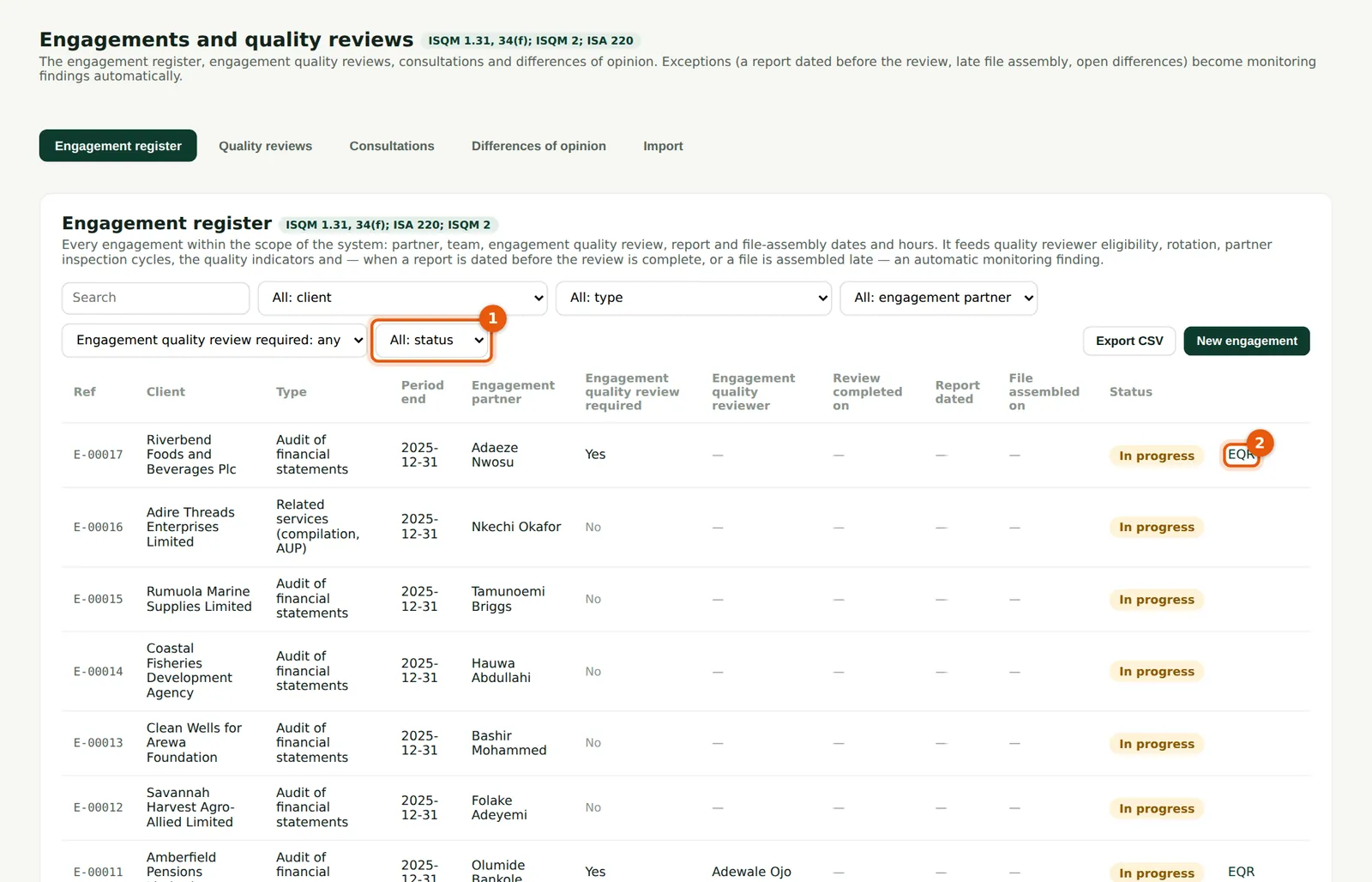The height and width of the screenshot is (882, 1372).
Task: Click the Type column header
Action: click(292, 392)
